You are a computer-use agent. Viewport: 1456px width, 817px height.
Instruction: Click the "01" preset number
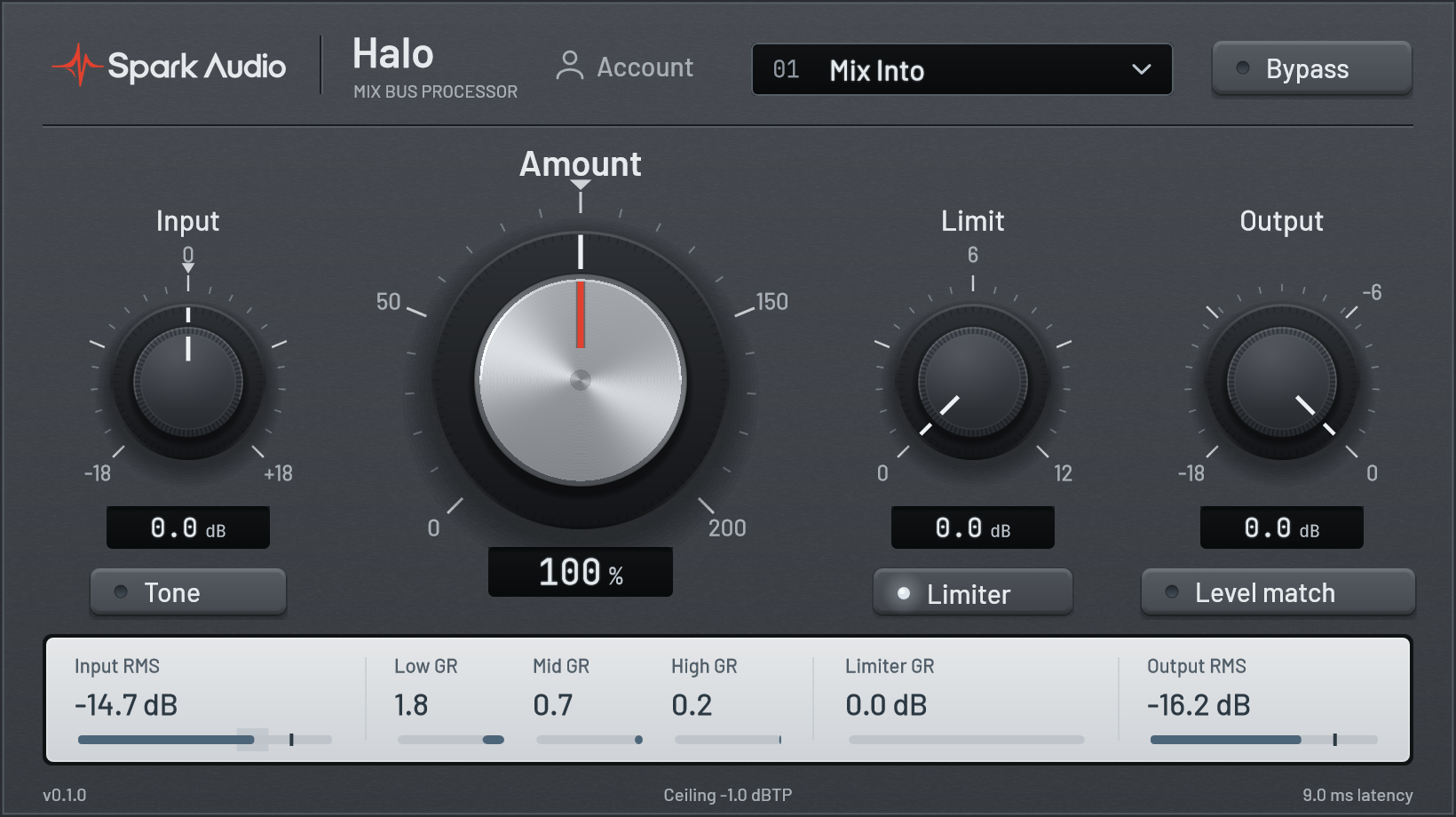pos(786,69)
